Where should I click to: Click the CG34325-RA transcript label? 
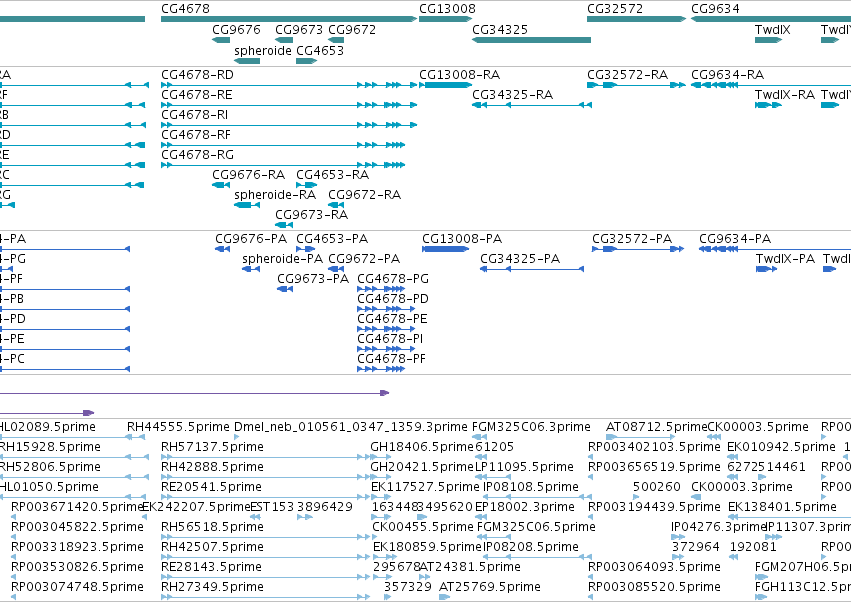point(512,95)
